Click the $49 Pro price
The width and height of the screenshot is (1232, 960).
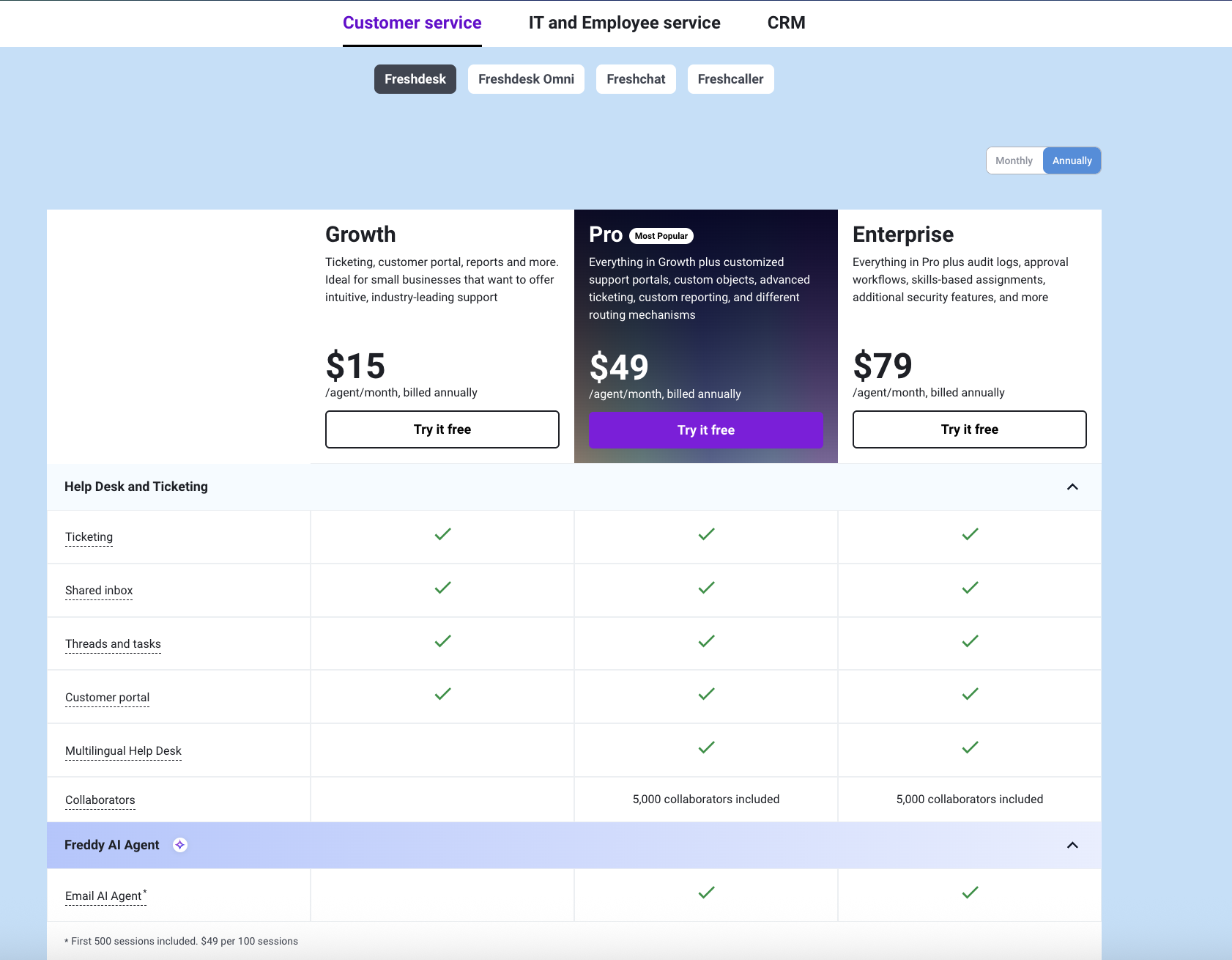pyautogui.click(x=619, y=367)
